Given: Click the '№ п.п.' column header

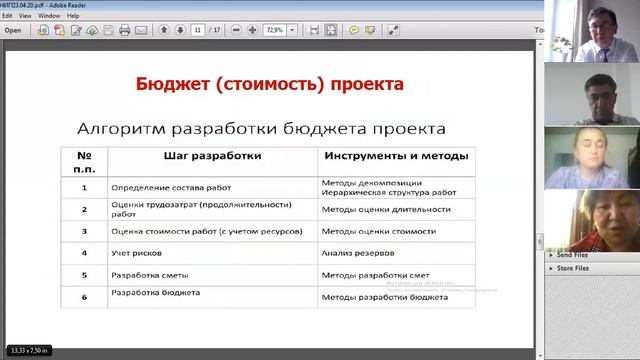Looking at the screenshot, I should coord(84,162).
